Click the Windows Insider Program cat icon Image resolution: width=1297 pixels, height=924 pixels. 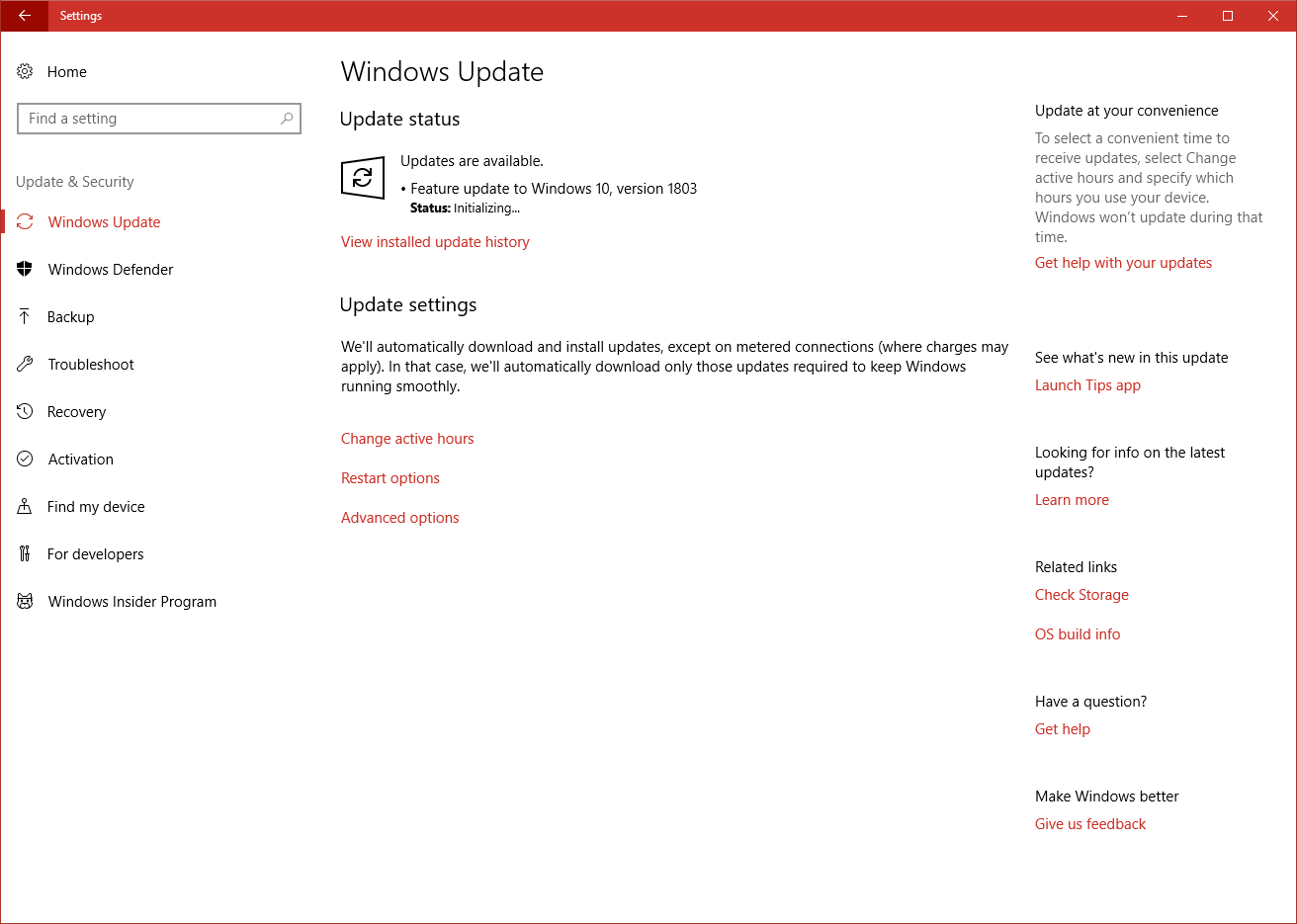(25, 601)
